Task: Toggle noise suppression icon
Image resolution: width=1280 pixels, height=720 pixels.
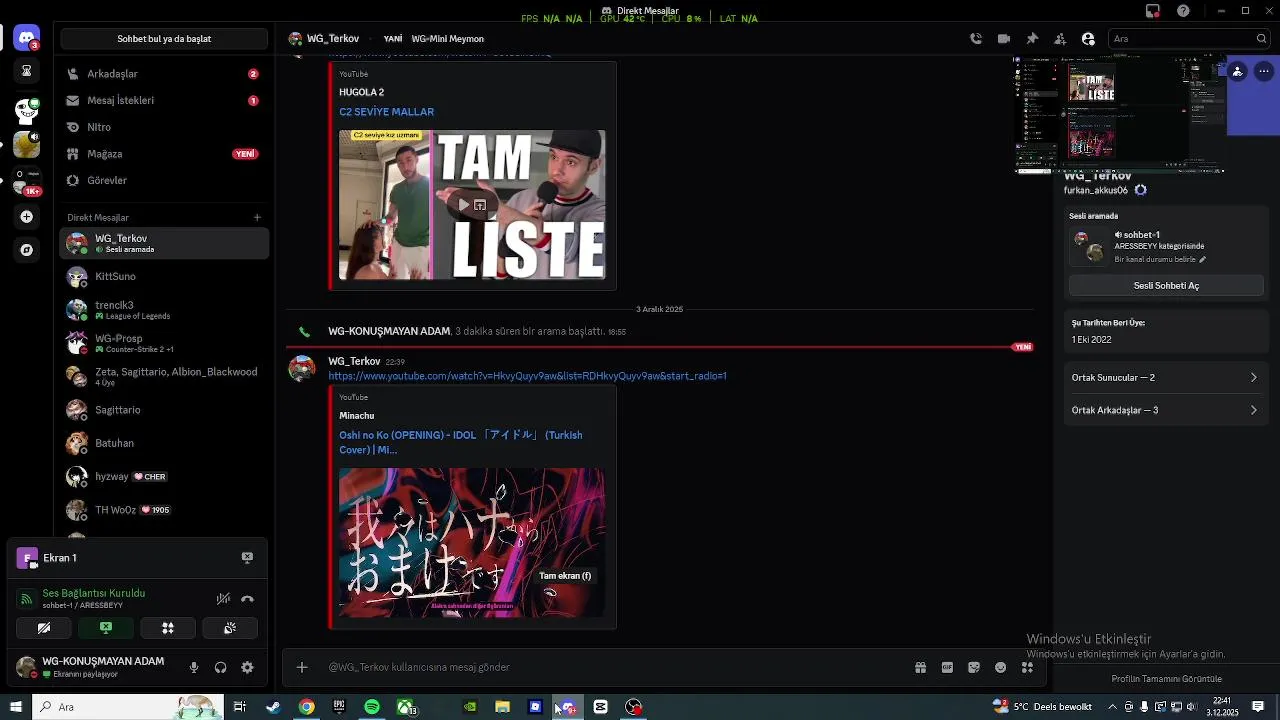Action: tap(223, 599)
